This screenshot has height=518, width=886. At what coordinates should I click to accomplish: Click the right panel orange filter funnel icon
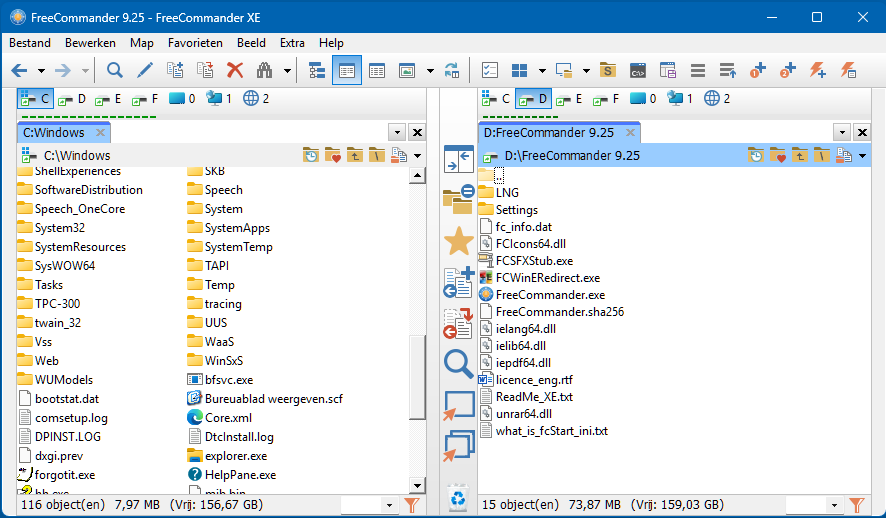(x=857, y=505)
